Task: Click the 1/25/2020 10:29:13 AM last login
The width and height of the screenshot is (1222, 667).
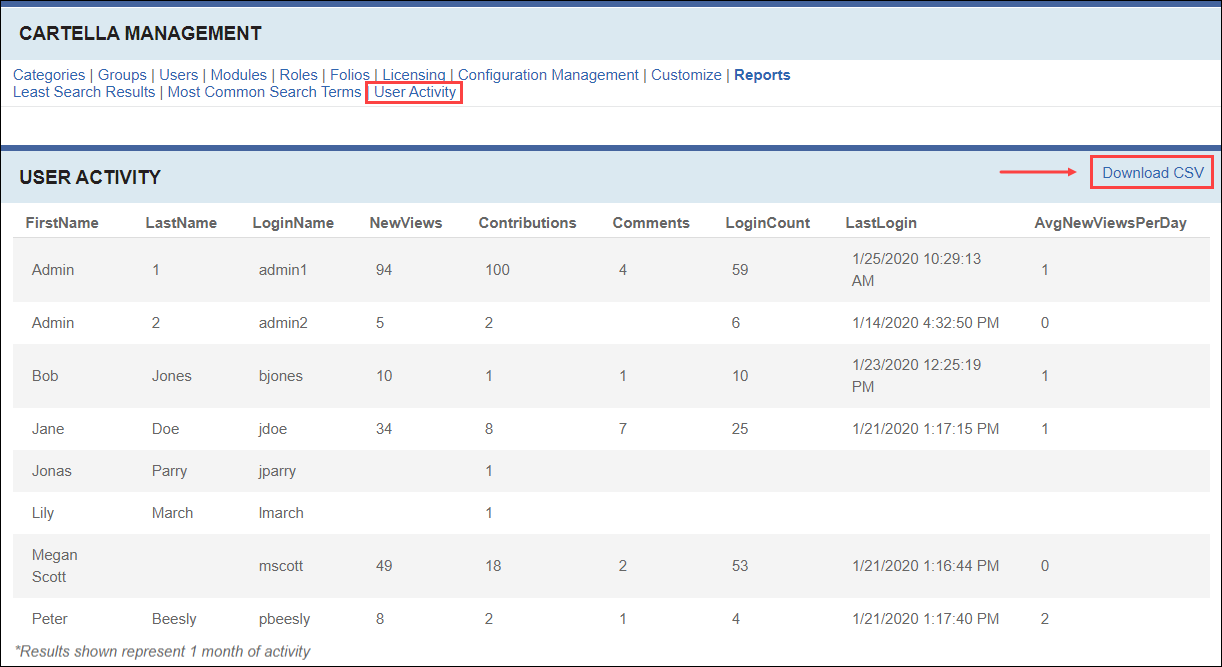Action: pos(916,270)
